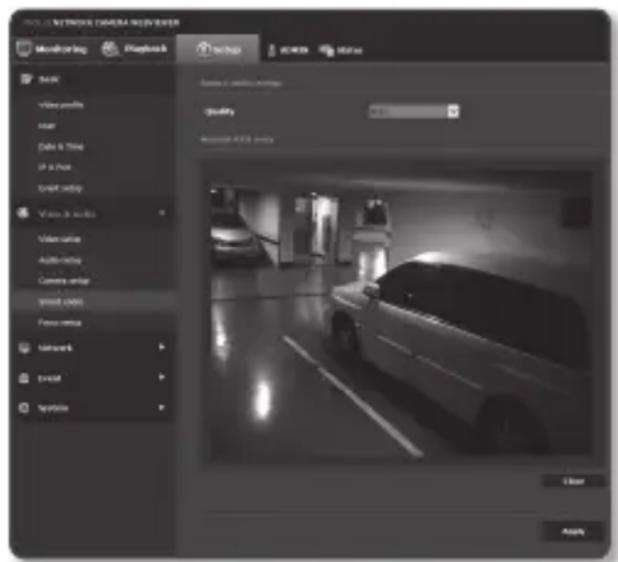Select the Network menu label
Screen dimensions: 618x562
pos(55,348)
